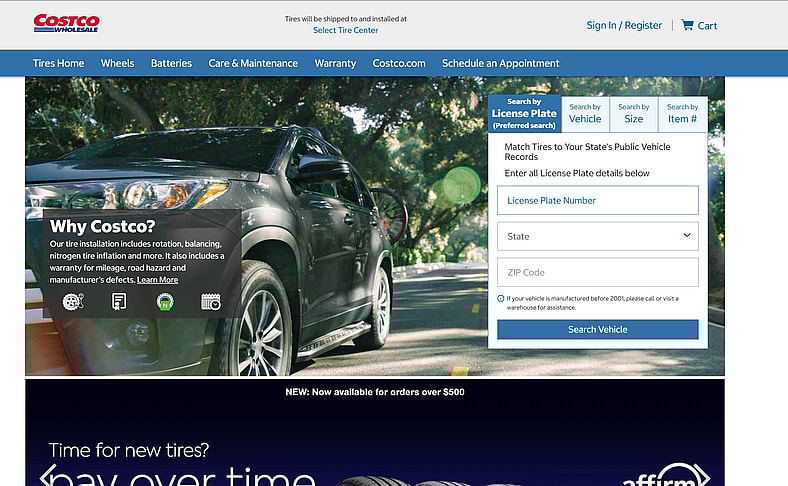788x486 pixels.
Task: Open Tires Home in the navigation bar
Action: pyautogui.click(x=58, y=63)
